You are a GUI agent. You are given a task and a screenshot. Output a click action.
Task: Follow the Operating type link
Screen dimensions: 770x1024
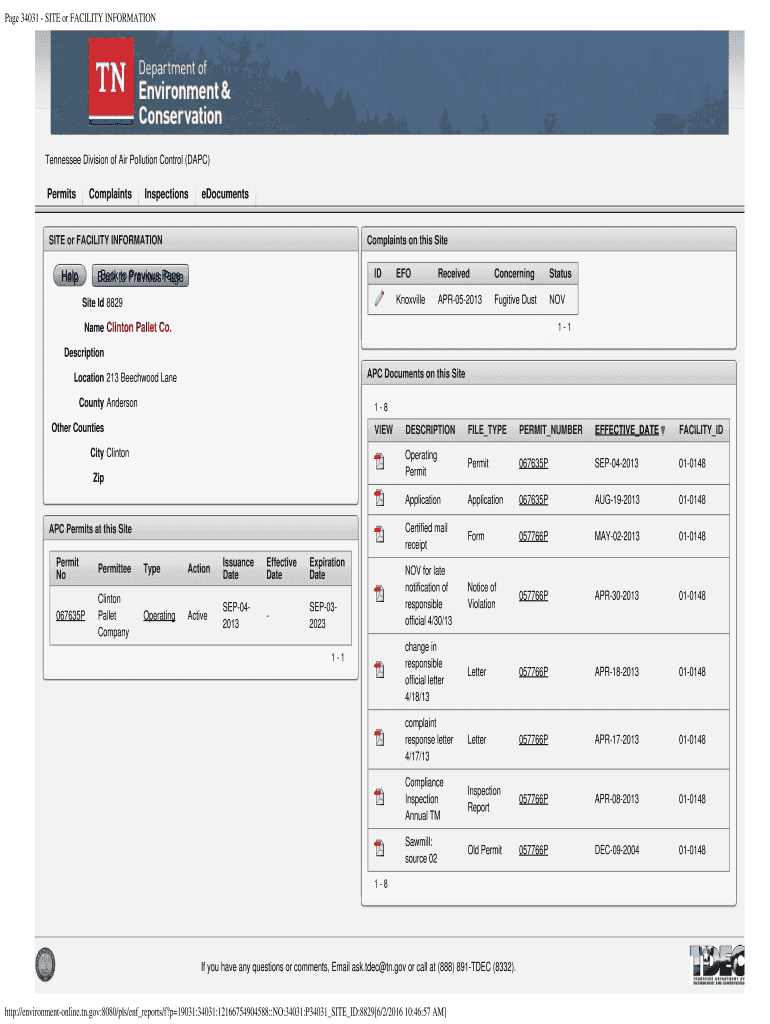(x=159, y=616)
